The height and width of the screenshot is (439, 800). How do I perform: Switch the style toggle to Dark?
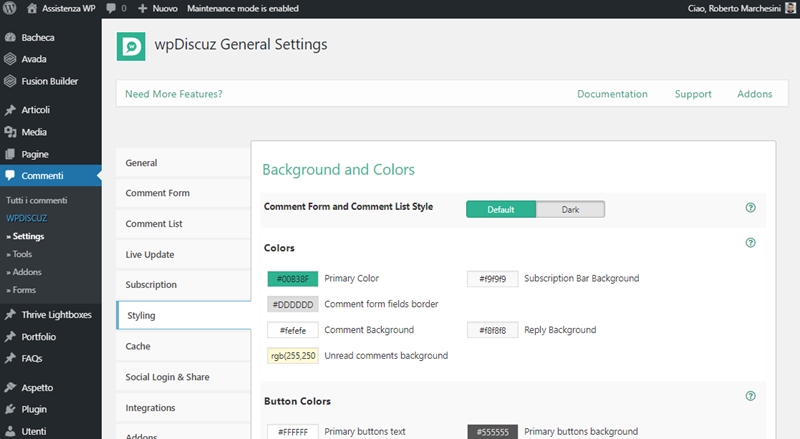(x=570, y=209)
